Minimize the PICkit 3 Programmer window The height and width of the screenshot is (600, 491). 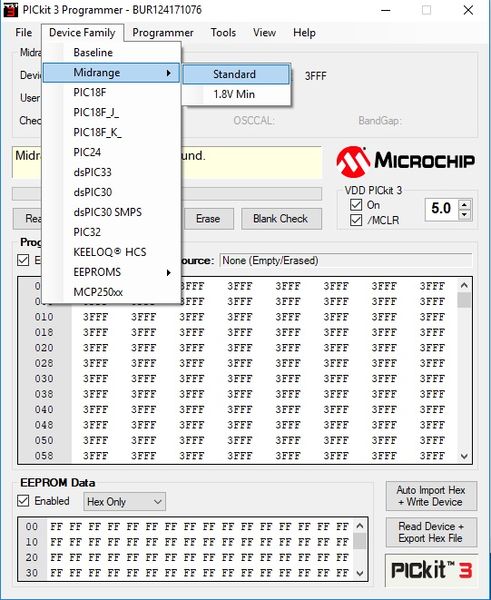(x=386, y=10)
